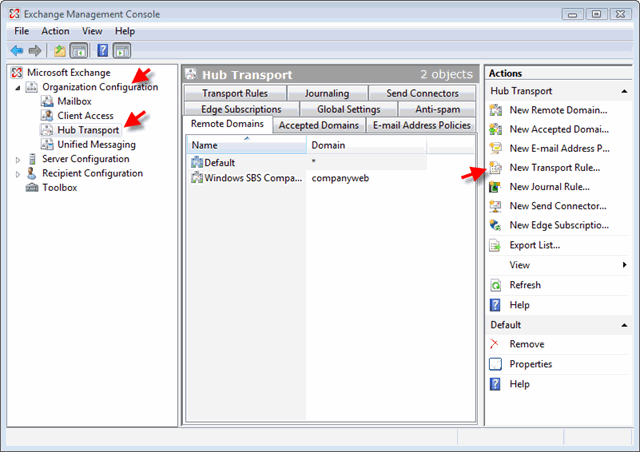
Task: Click the Client Access node icon
Action: click(x=47, y=116)
